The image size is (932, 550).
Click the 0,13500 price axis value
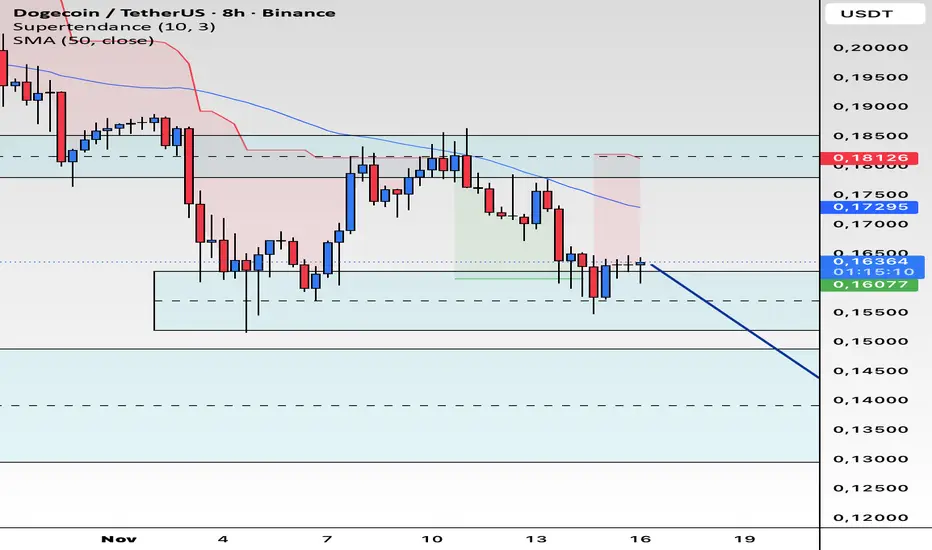coord(871,429)
